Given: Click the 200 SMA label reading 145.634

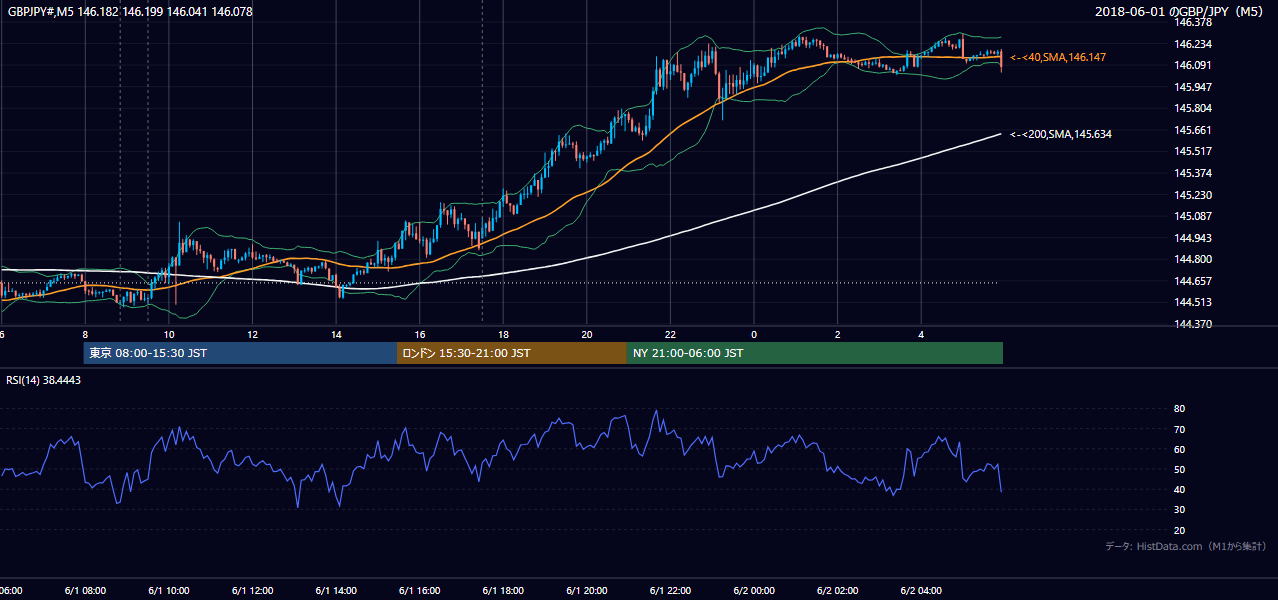Looking at the screenshot, I should coord(1061,134).
